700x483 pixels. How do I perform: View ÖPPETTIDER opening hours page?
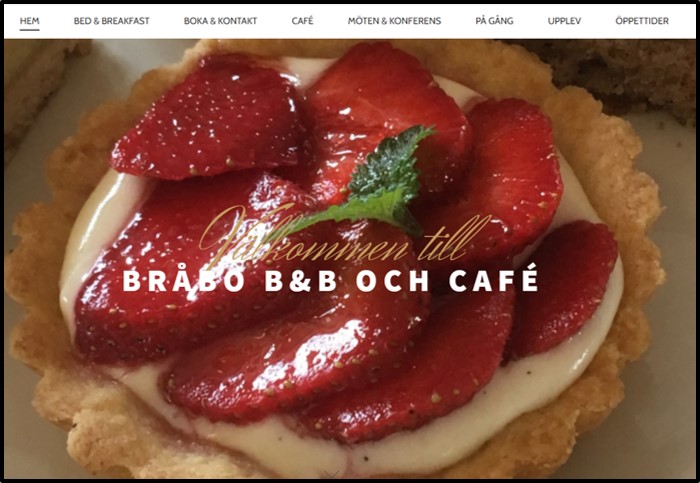pyautogui.click(x=642, y=21)
